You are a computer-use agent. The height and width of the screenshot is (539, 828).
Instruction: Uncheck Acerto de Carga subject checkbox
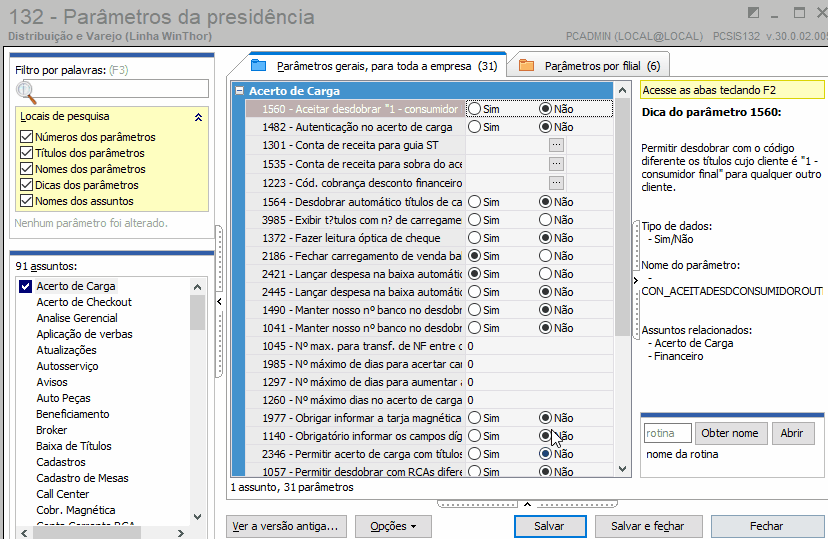25,286
